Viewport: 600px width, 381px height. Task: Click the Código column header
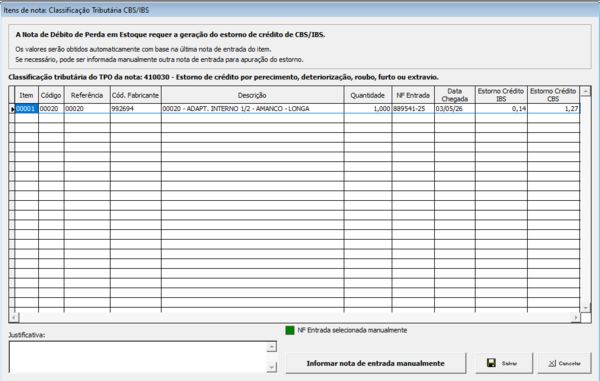51,95
